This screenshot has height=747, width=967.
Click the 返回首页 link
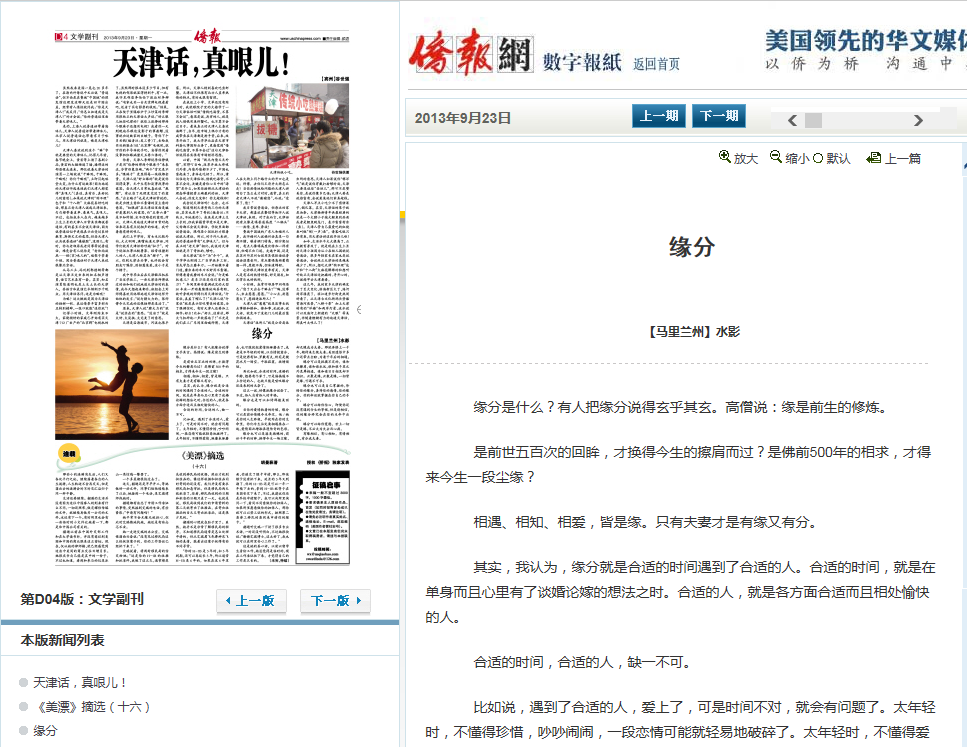(656, 64)
